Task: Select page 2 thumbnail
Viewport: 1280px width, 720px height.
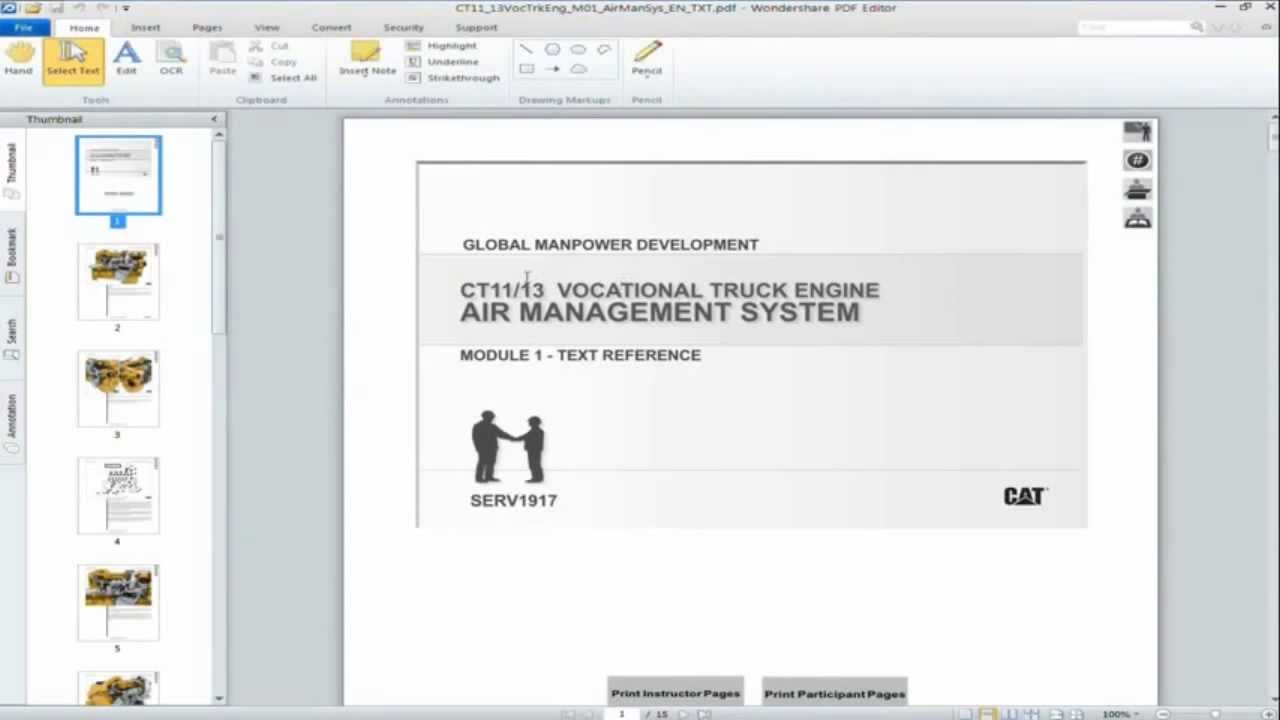Action: [x=118, y=282]
